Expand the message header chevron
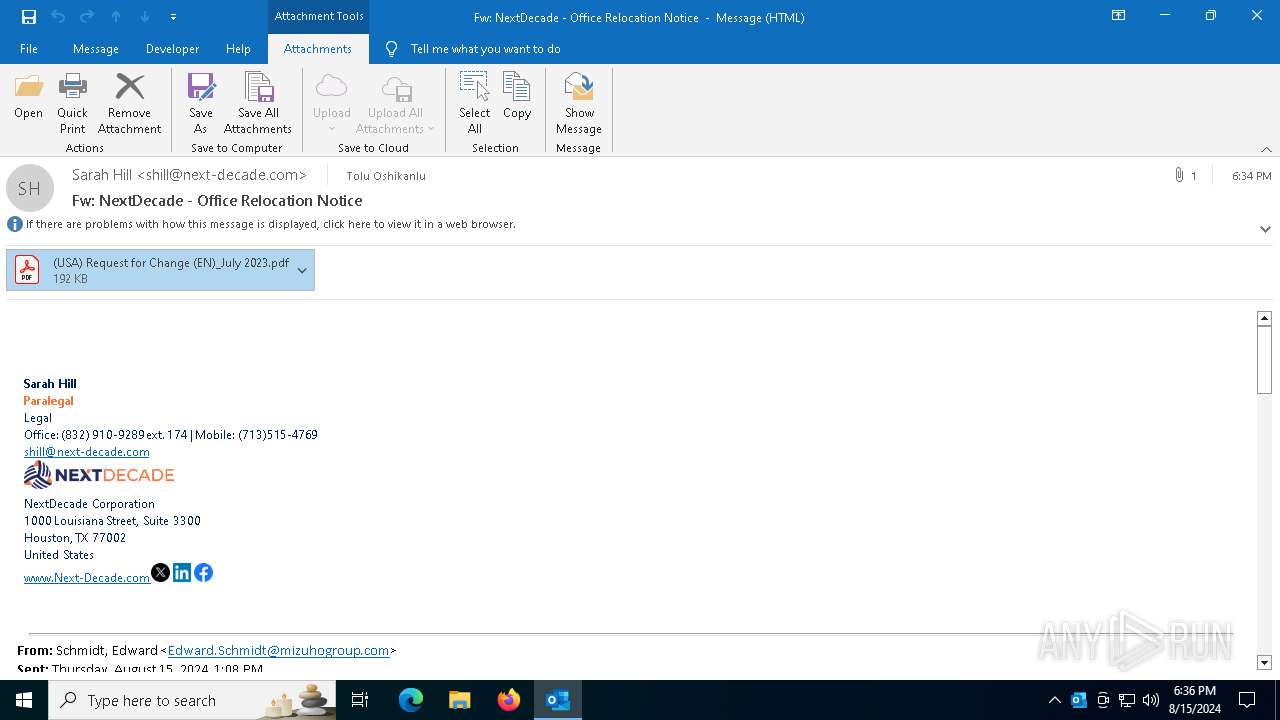Screen dimensions: 1280x720 click(x=1265, y=229)
